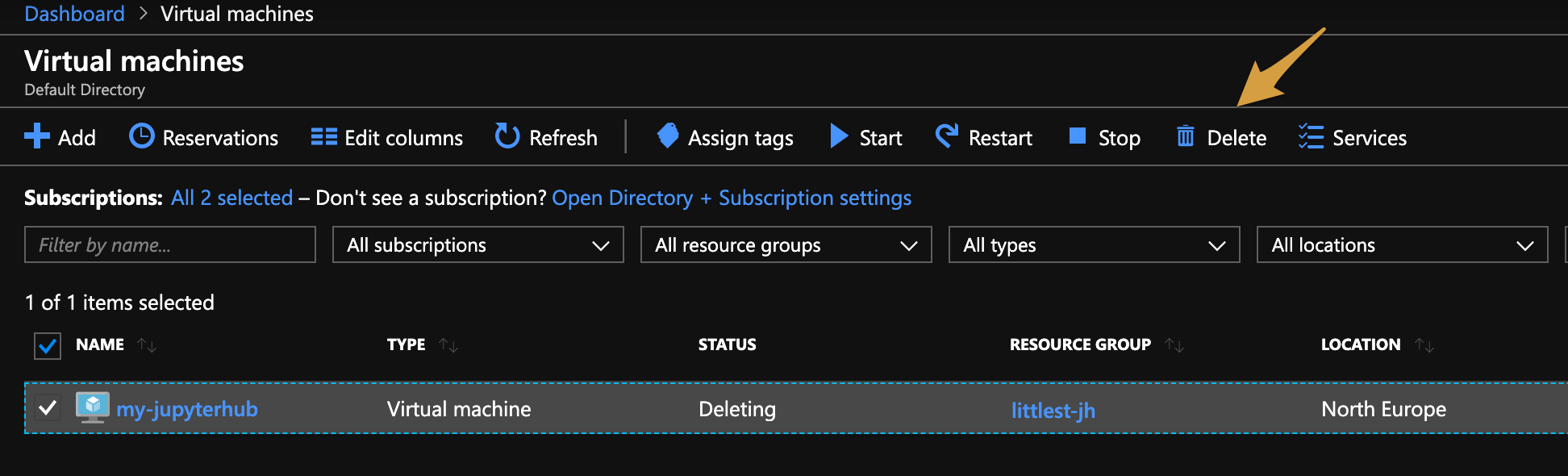
Task: Delete the selected VM using trash icon
Action: click(1185, 136)
